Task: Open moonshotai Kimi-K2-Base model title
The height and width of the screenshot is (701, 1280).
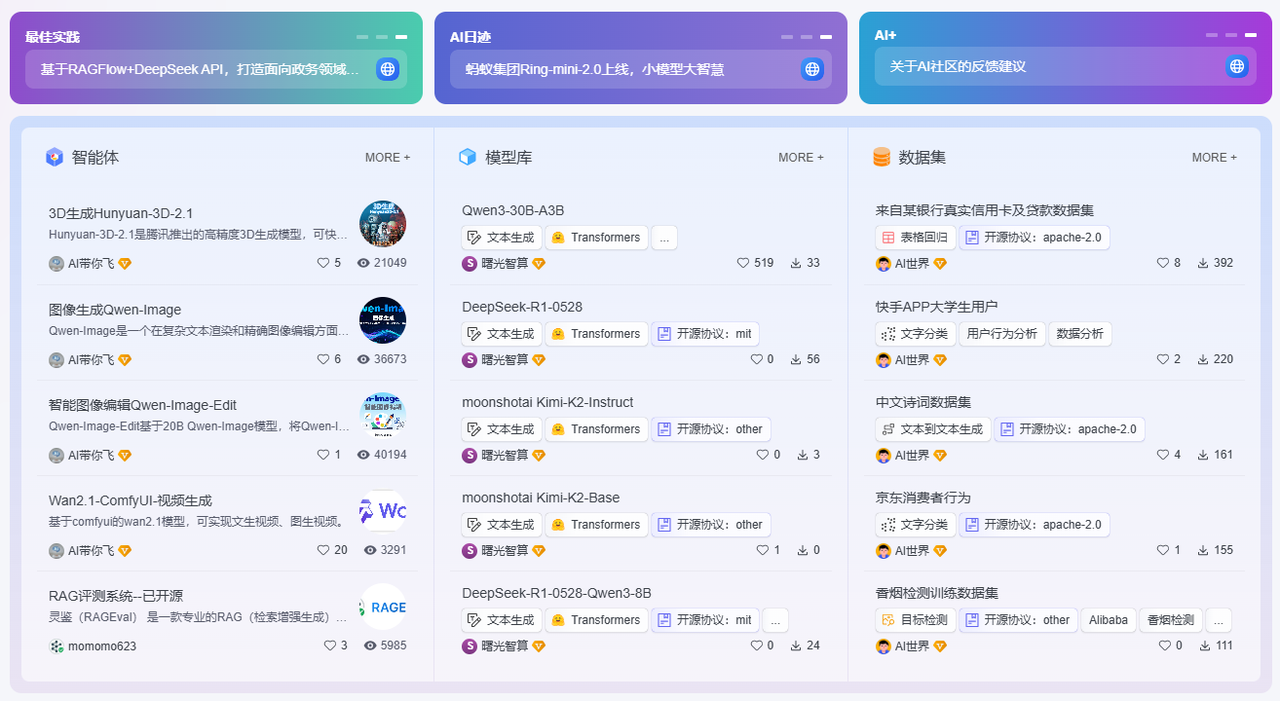Action: [x=541, y=497]
